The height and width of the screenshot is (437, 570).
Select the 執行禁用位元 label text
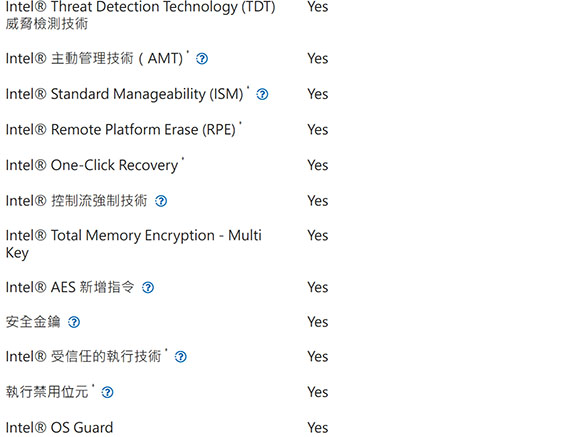click(47, 392)
